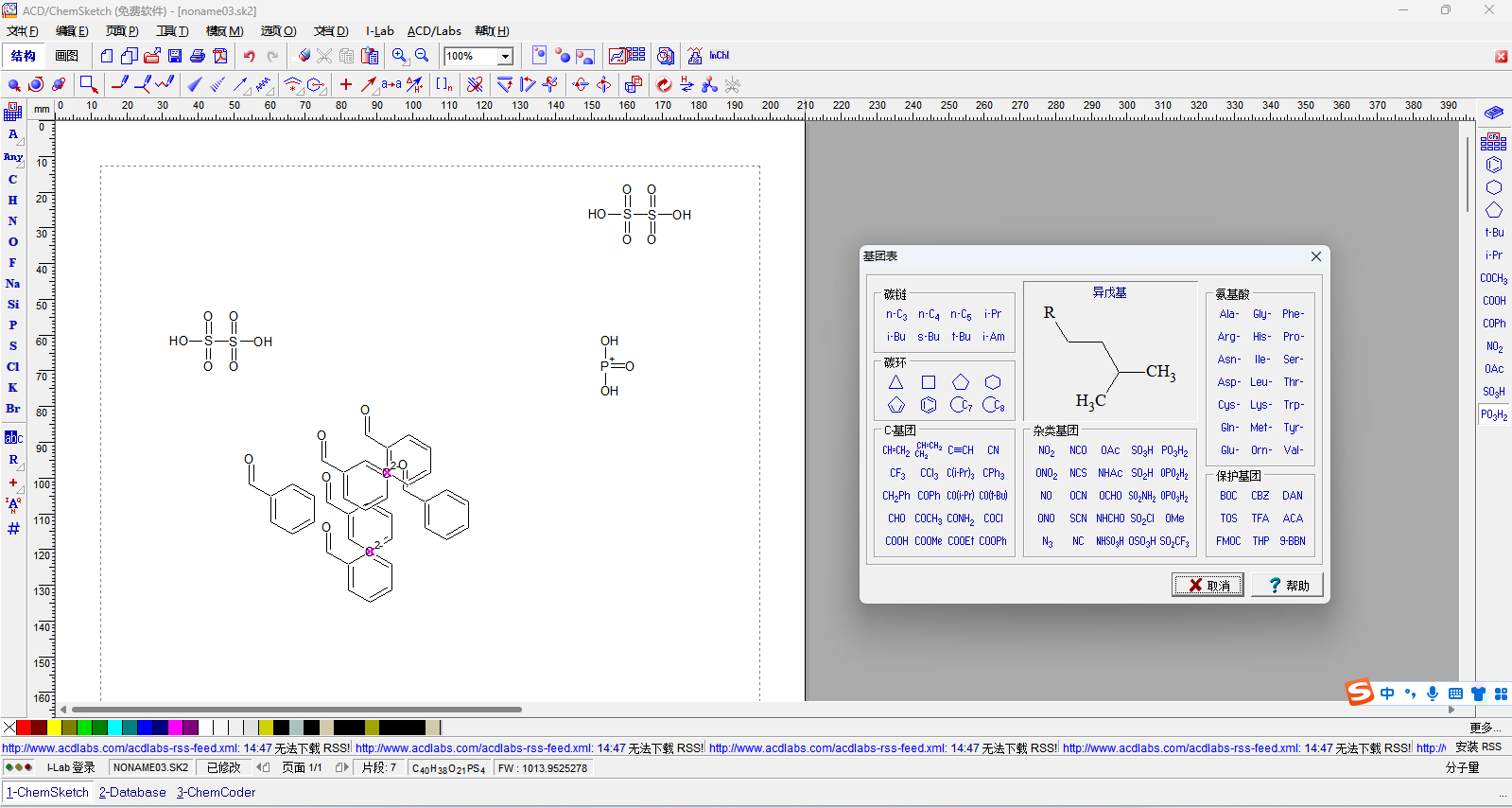Click 帮助 (Help) button in dialog
The width and height of the screenshot is (1512, 808).
1288,585
